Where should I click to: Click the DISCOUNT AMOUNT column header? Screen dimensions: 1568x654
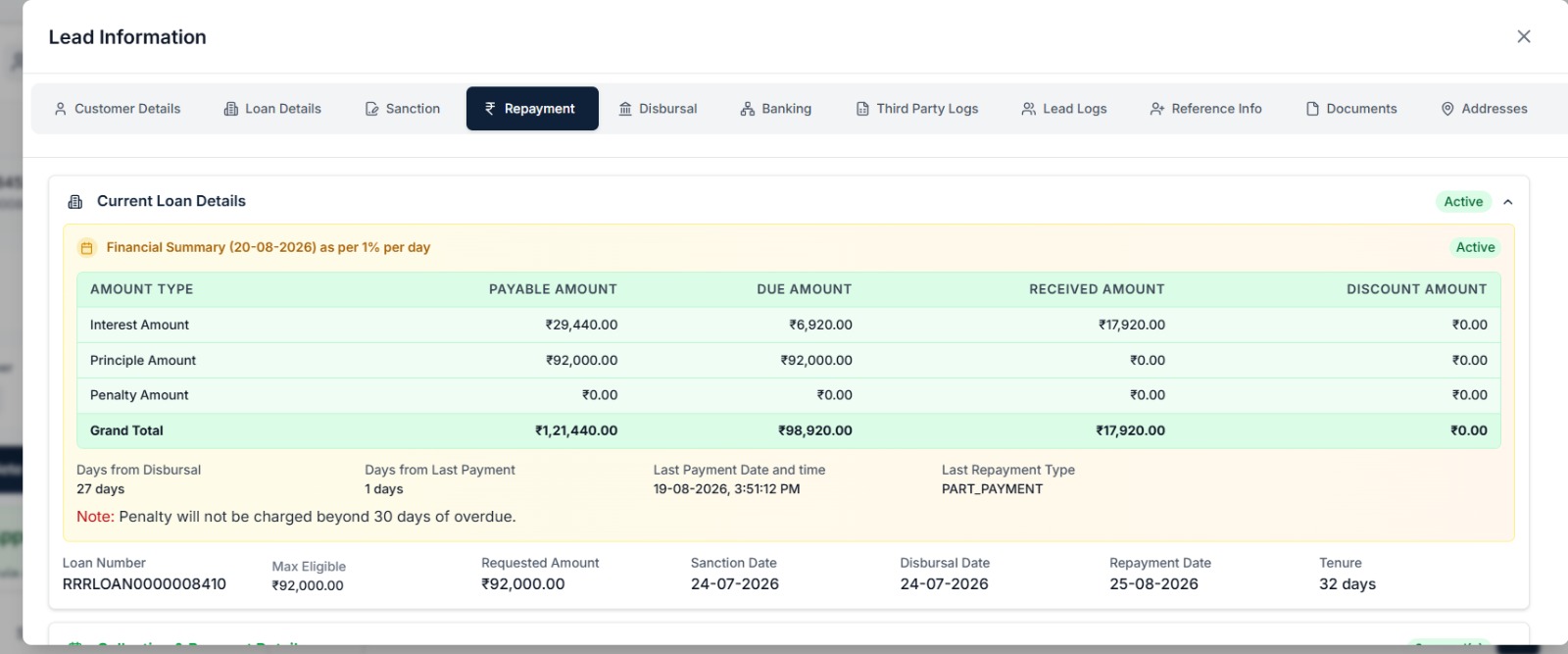1416,289
